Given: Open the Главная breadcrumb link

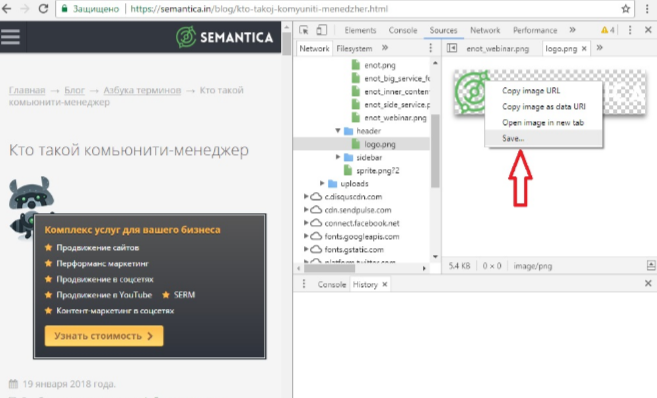Looking at the screenshot, I should pos(27,90).
